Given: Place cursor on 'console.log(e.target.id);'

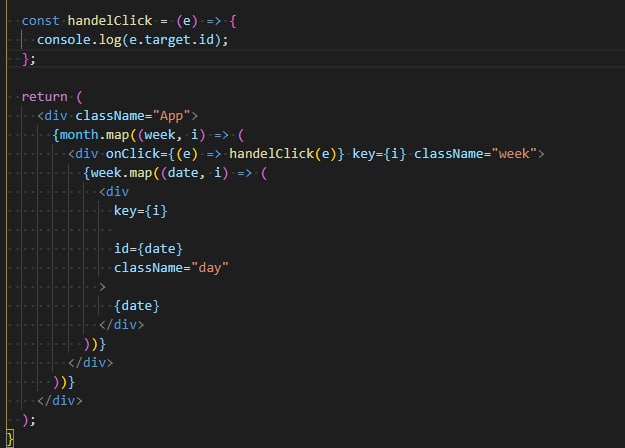Looking at the screenshot, I should [x=132, y=40].
